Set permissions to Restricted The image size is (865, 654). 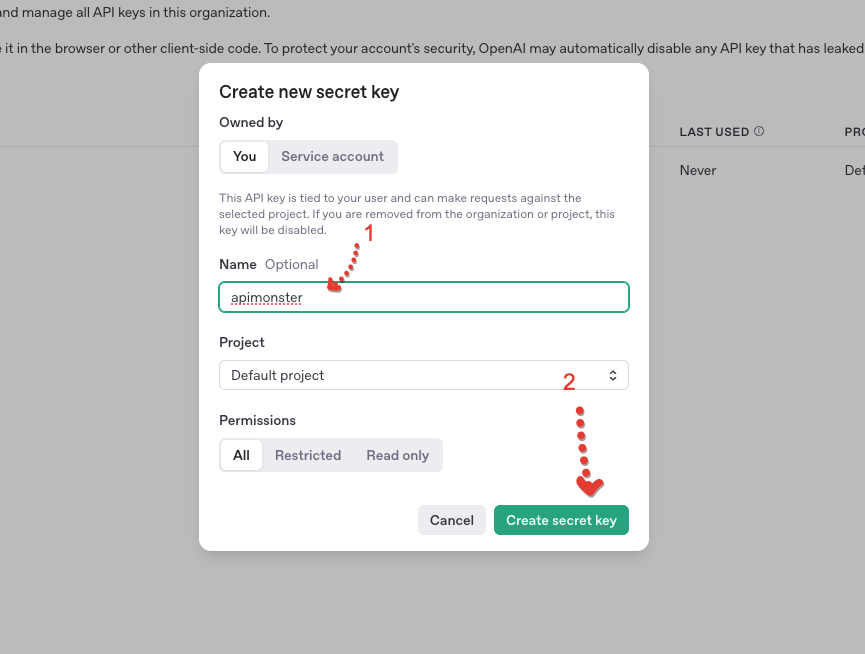point(308,455)
